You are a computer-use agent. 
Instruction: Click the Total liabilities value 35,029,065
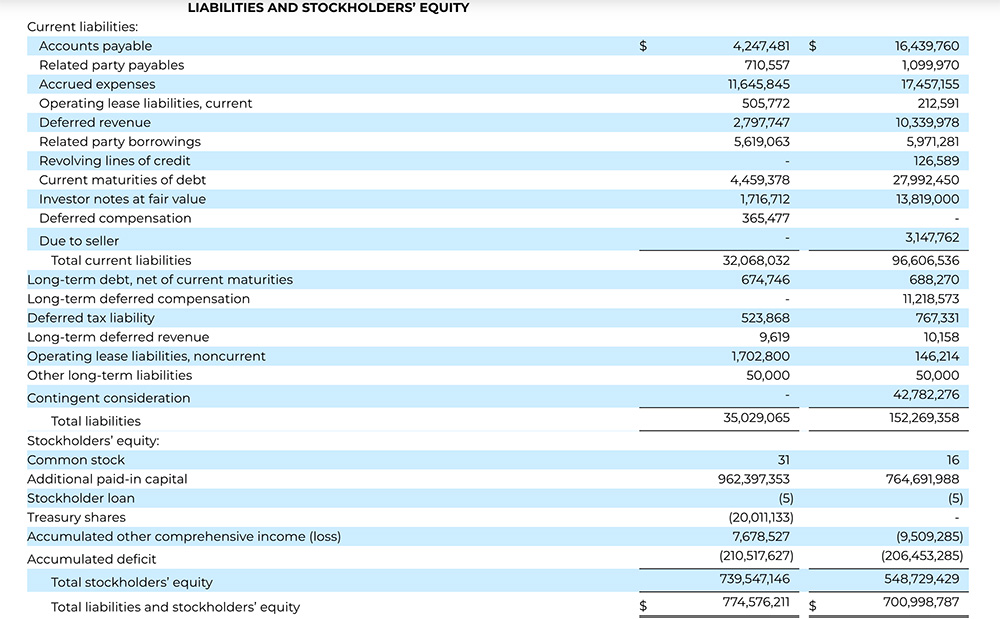[756, 418]
